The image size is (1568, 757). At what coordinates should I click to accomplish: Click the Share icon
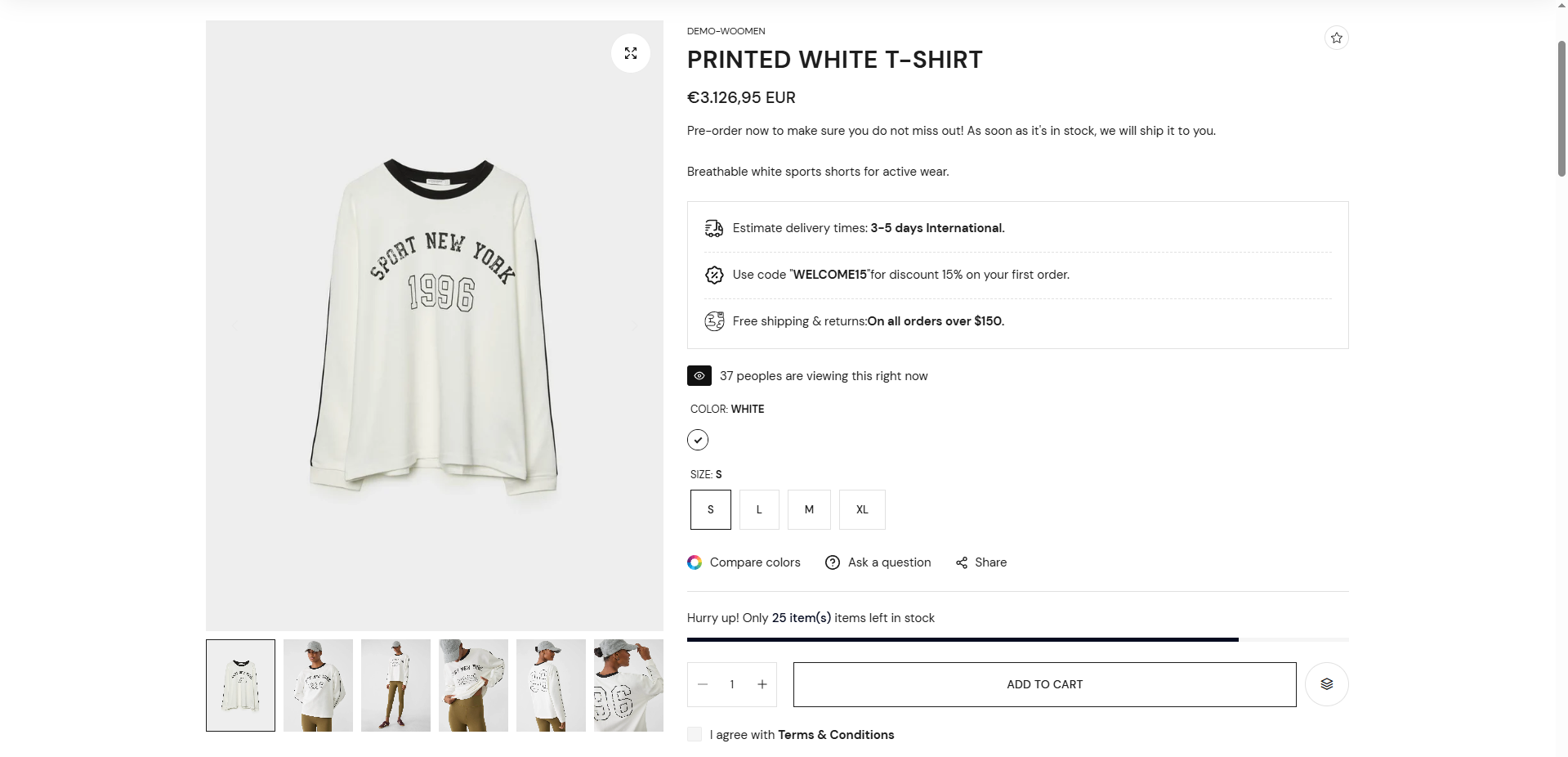[962, 562]
